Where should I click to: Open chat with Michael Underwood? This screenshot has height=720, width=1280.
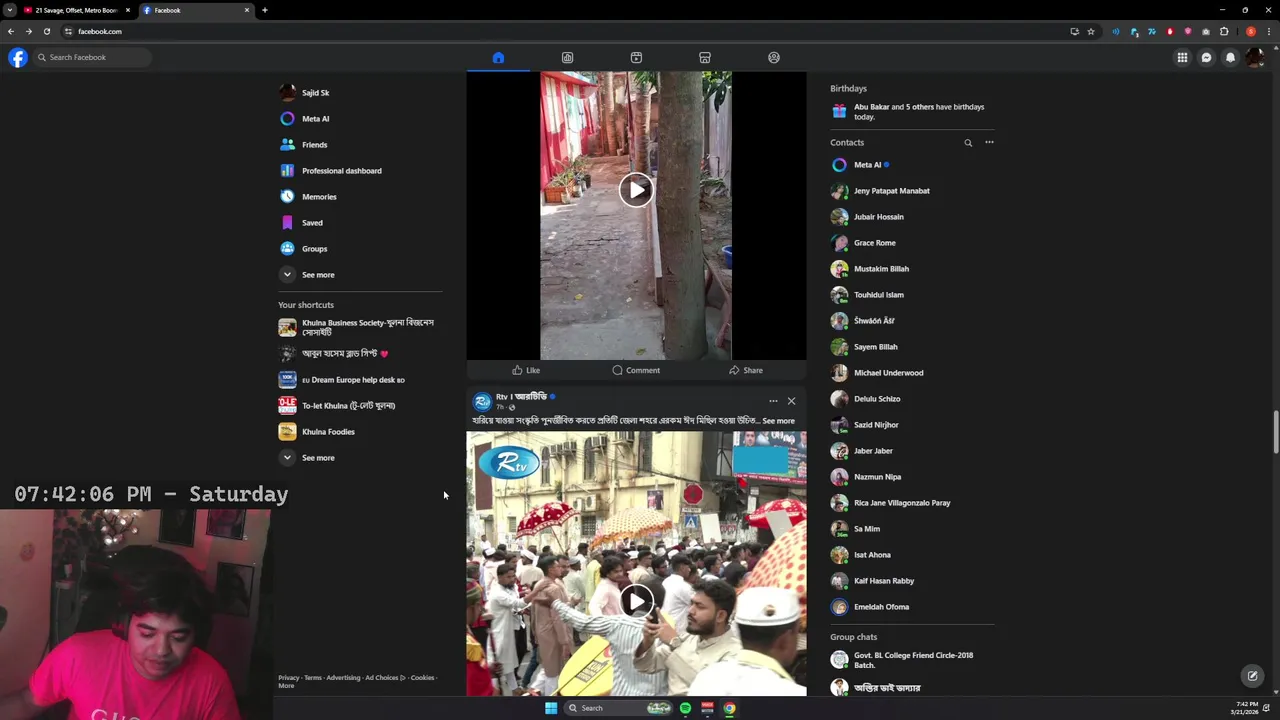point(912,372)
